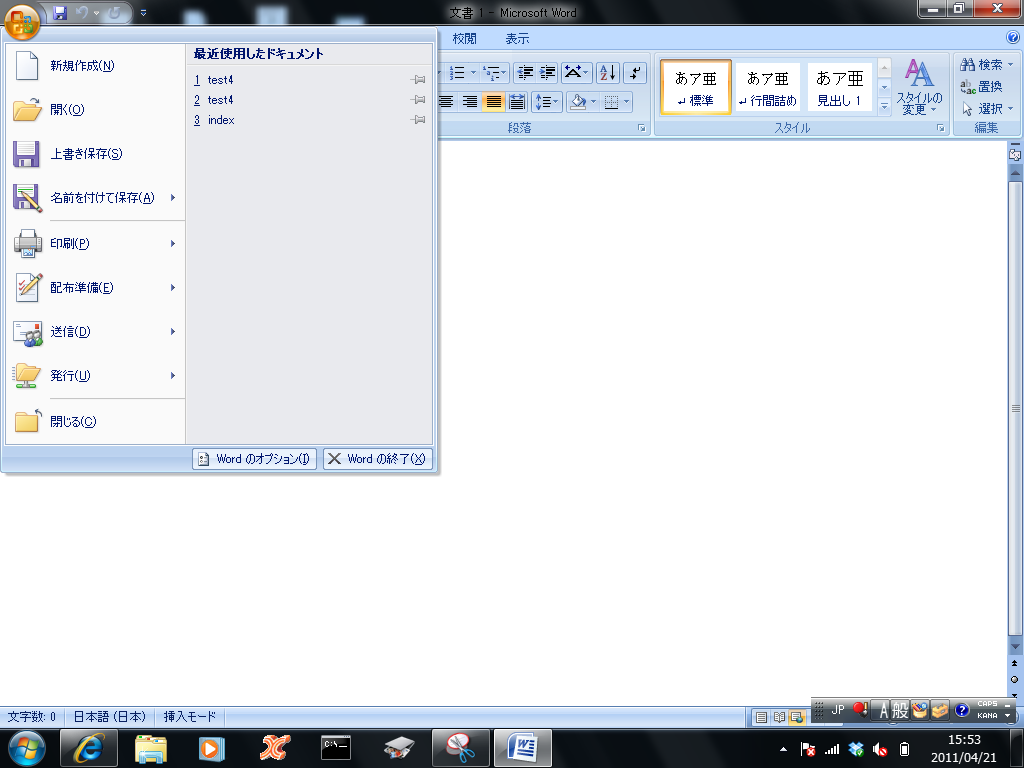The height and width of the screenshot is (768, 1024).
Task: Expand submenu arrow beside 発行(U)
Action: (x=173, y=376)
